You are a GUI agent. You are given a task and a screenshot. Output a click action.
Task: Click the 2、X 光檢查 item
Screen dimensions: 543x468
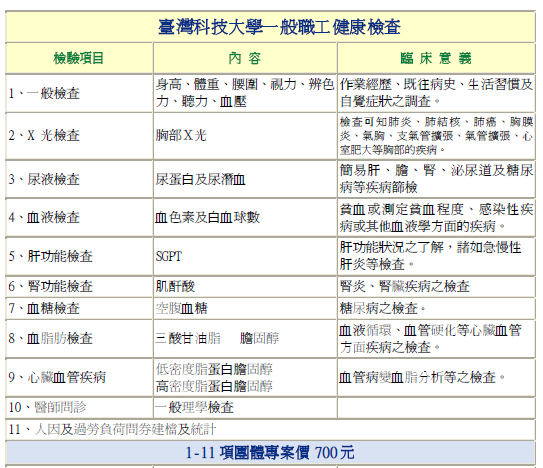(x=44, y=135)
